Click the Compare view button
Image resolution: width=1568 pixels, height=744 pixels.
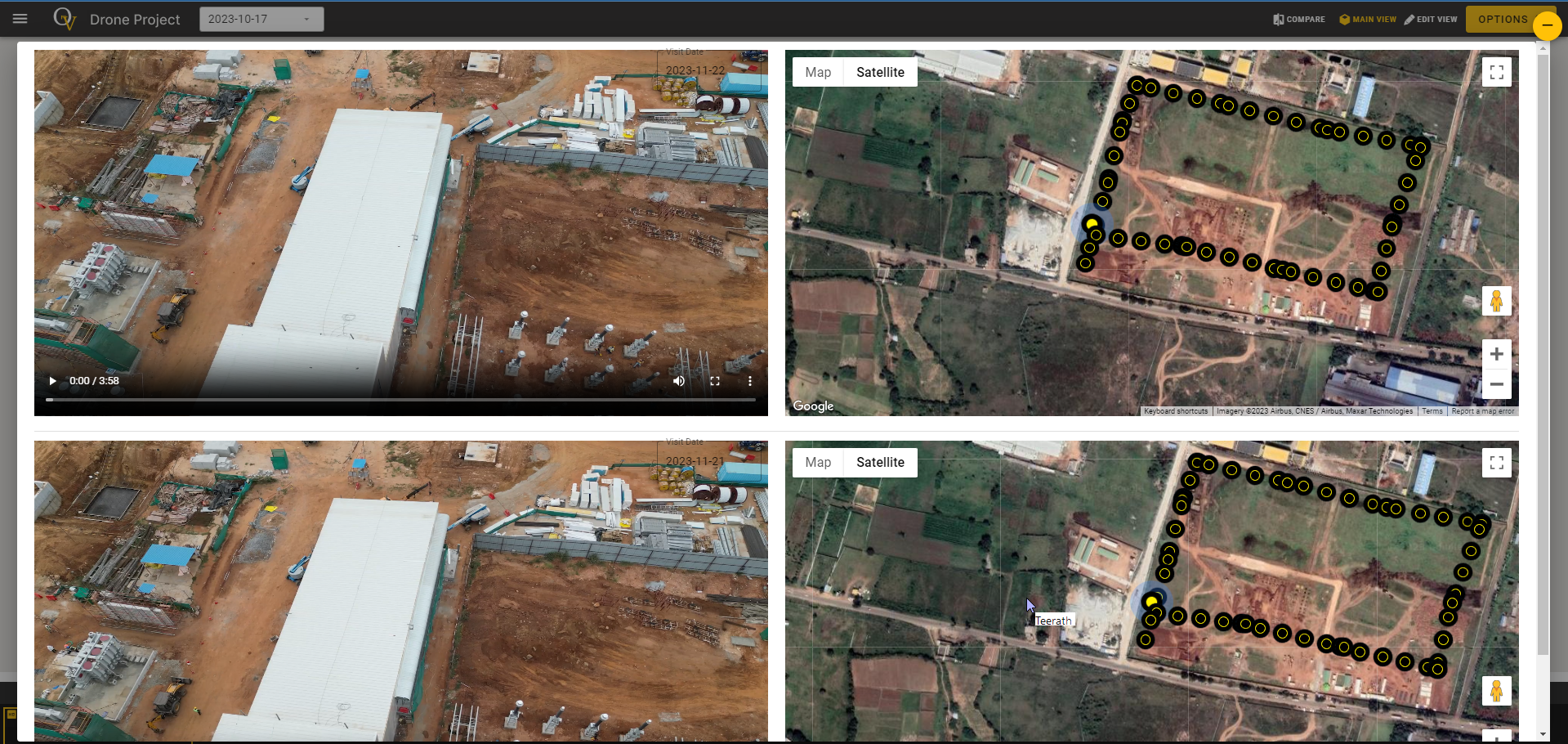pyautogui.click(x=1299, y=19)
